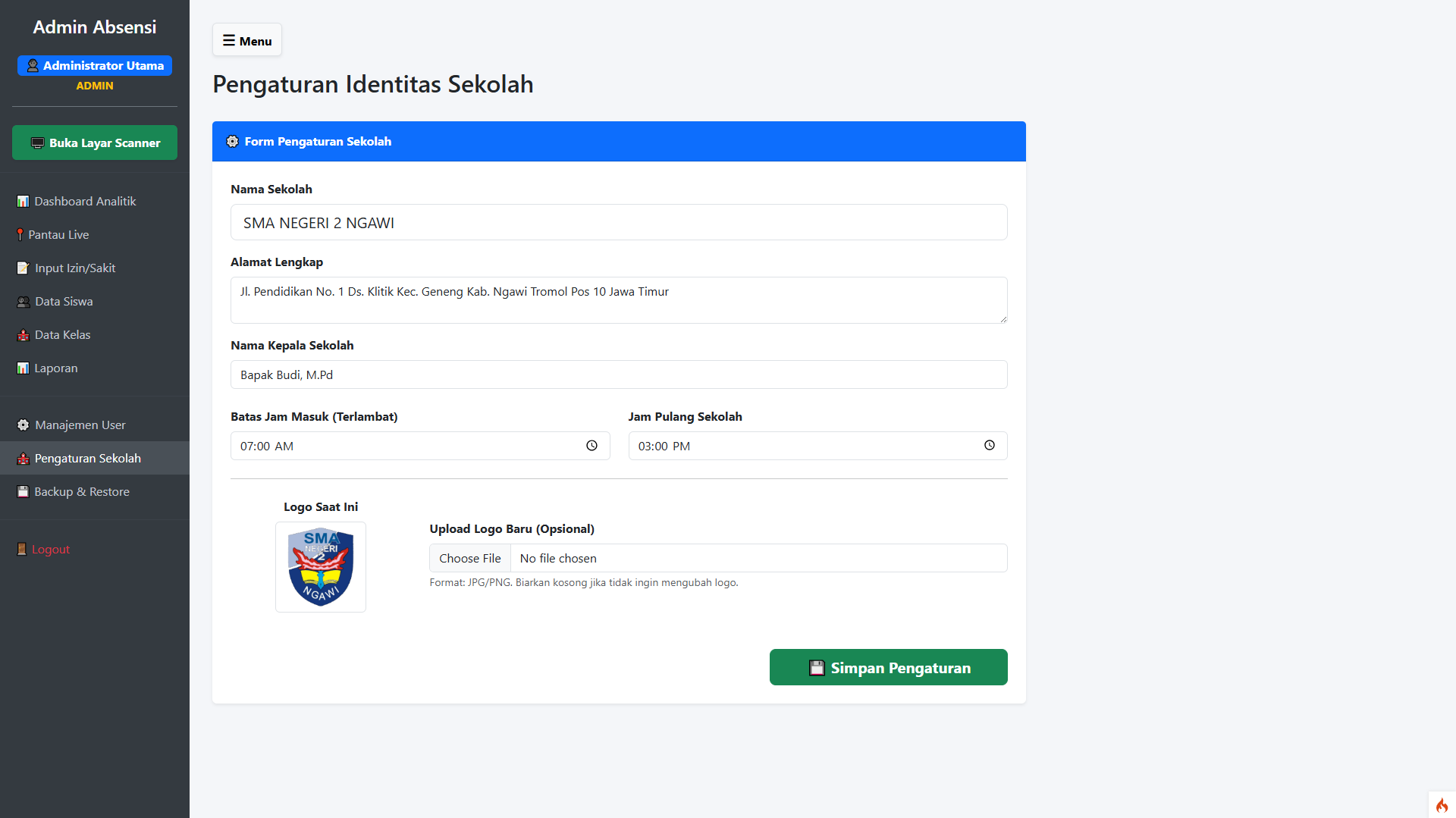The image size is (1456, 818).
Task: Click Choose File to upload logo
Action: (x=470, y=559)
